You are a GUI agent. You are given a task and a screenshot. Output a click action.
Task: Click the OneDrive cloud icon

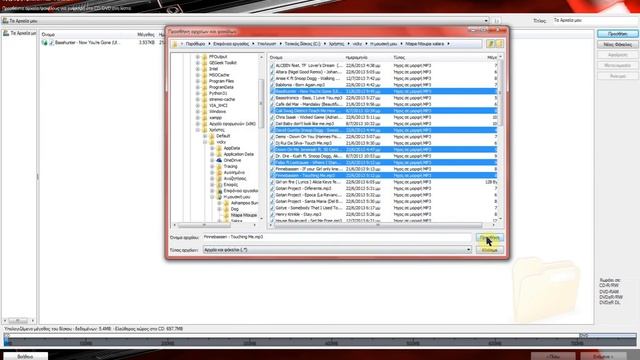pos(219,160)
